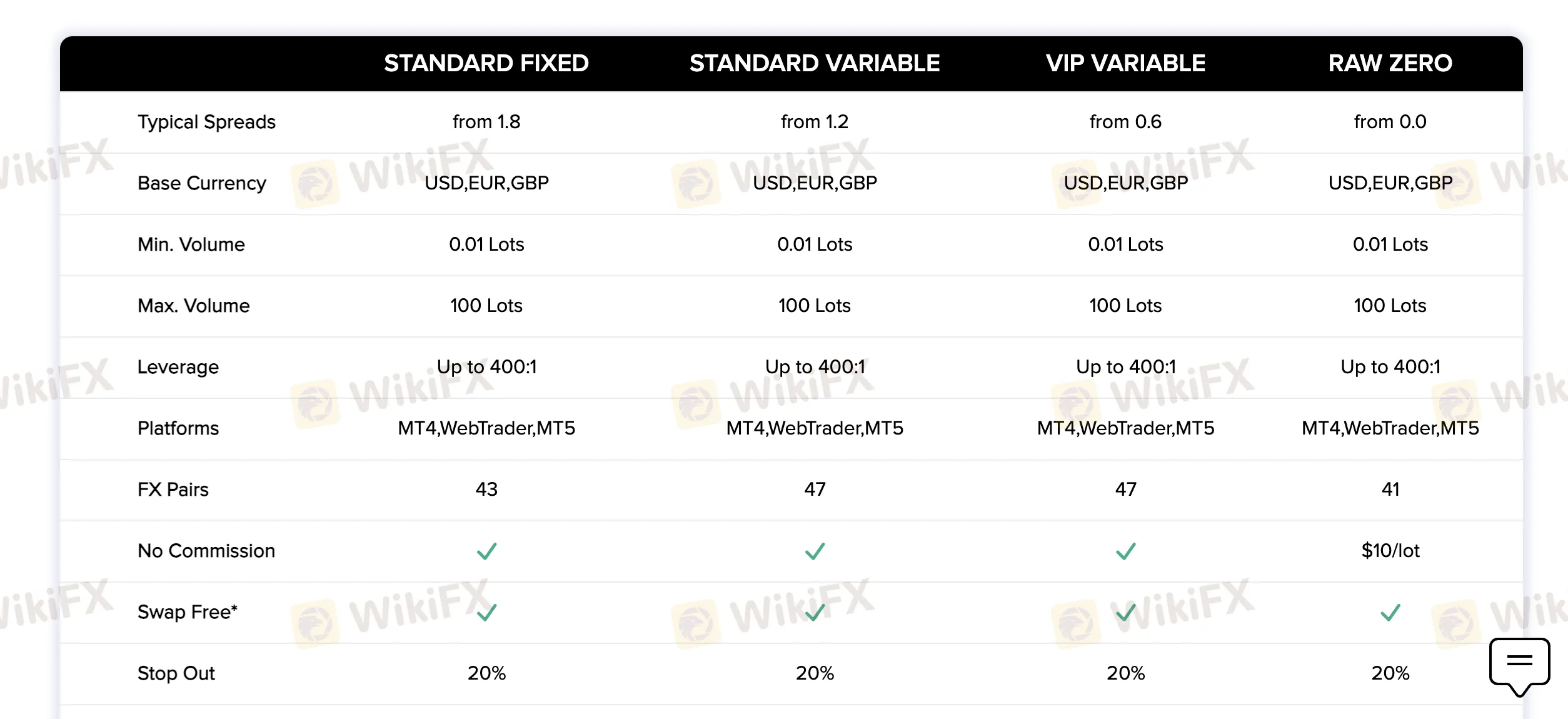The width and height of the screenshot is (1568, 719).
Task: Click the Typical Spreads row label
Action: 206,122
